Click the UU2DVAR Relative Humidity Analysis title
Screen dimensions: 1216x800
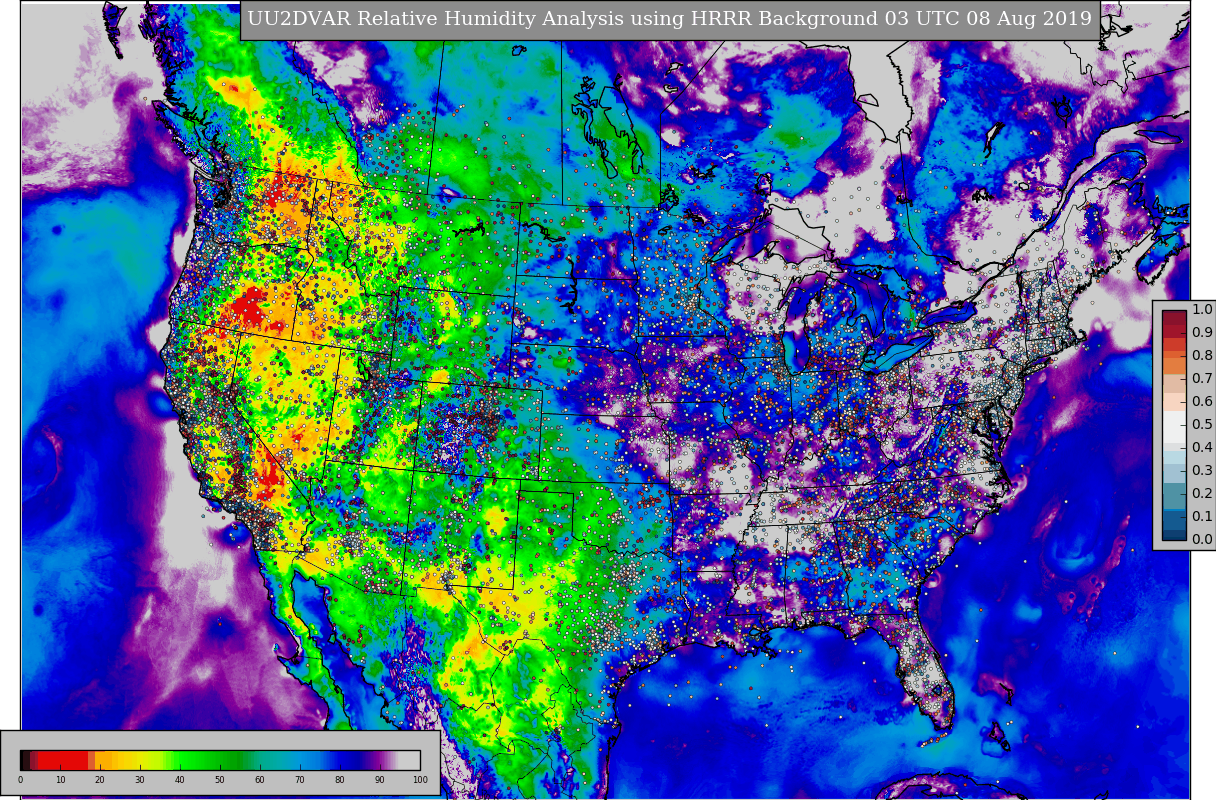670,20
